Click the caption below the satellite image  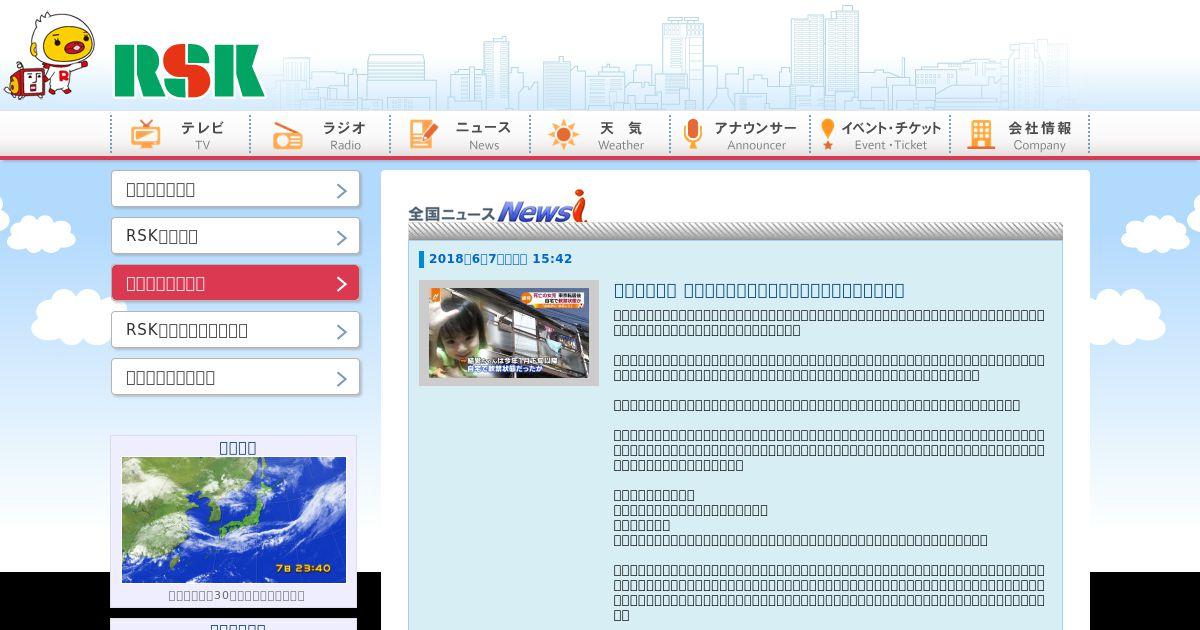click(x=237, y=595)
